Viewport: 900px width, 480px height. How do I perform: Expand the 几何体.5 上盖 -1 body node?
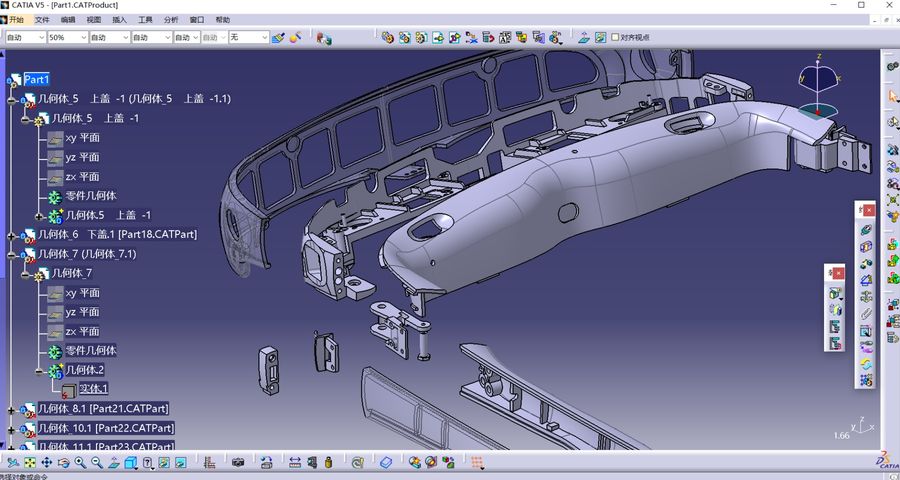pos(39,216)
